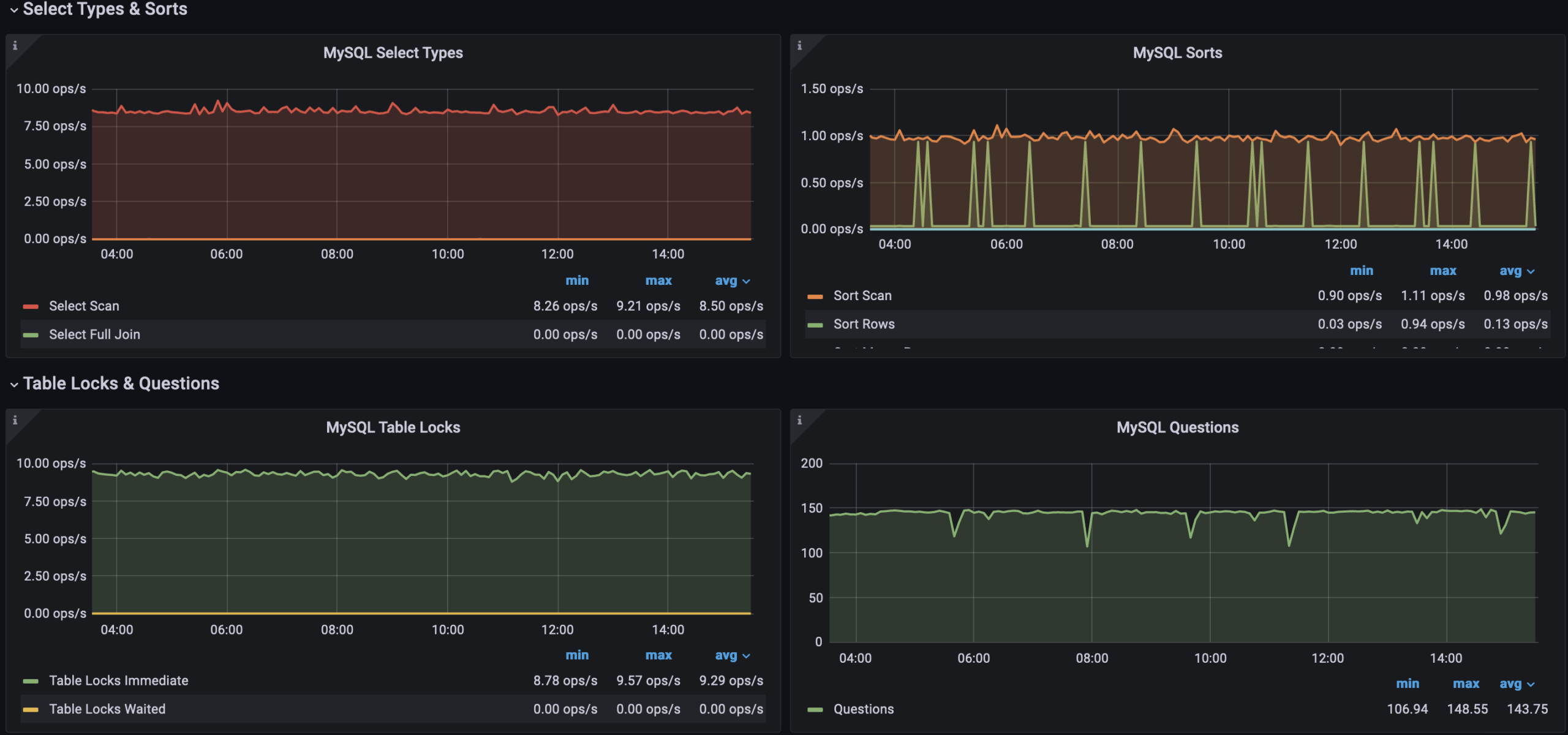Collapse the Select Types & Sorts row
Image resolution: width=1568 pixels, height=735 pixels.
coord(13,9)
